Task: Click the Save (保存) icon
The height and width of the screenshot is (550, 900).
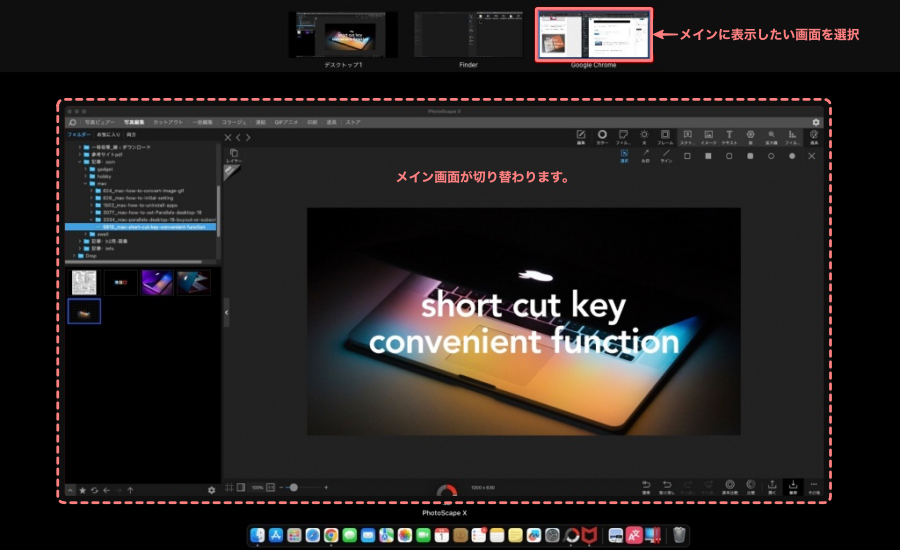Action: (793, 487)
